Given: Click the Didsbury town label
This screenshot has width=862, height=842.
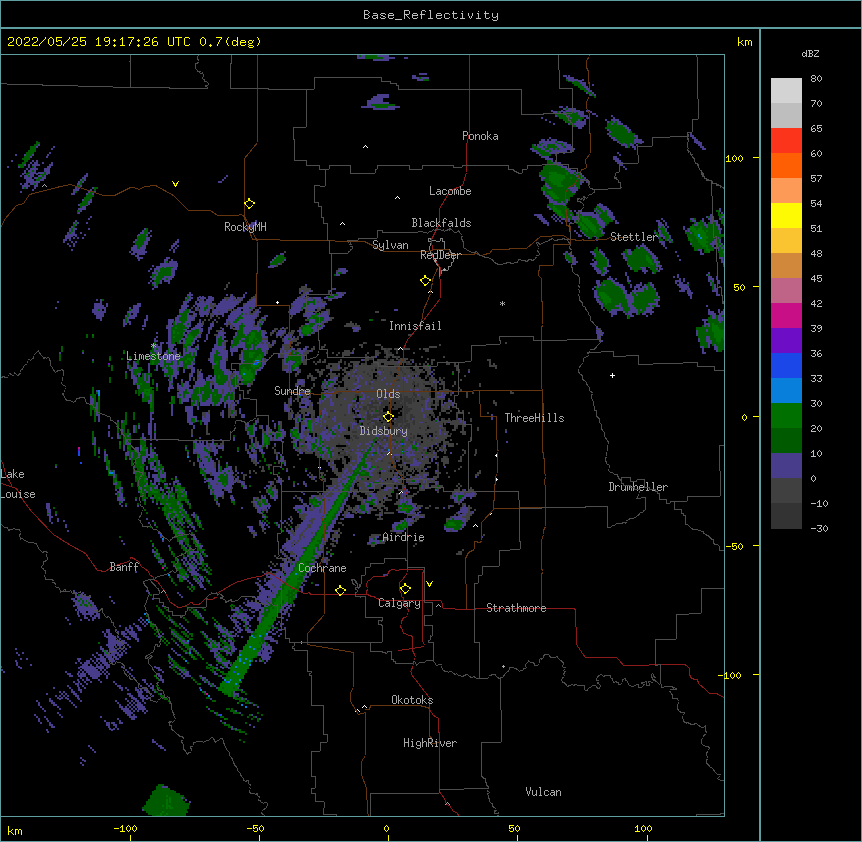Looking at the screenshot, I should (x=384, y=431).
